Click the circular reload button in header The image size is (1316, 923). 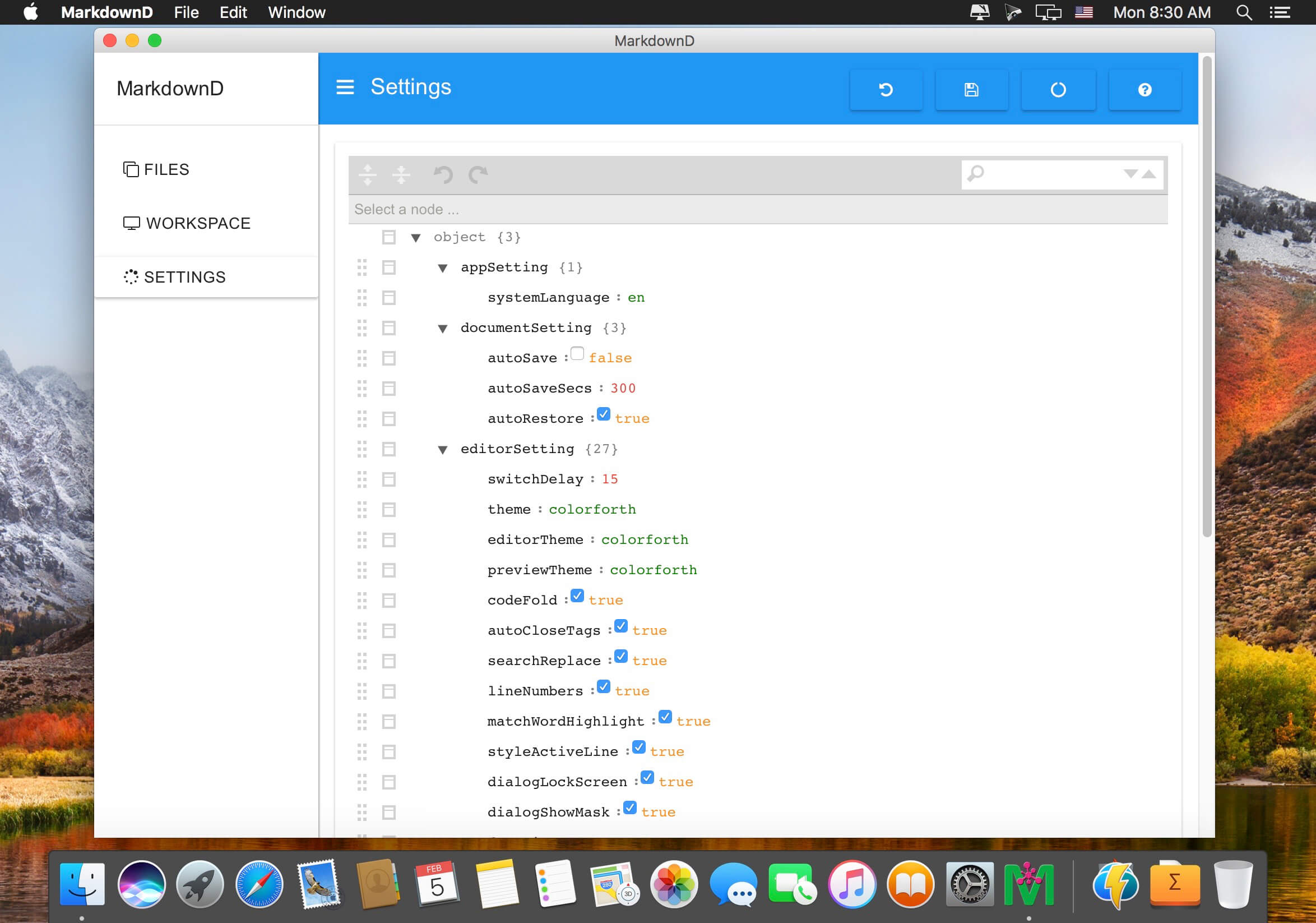[1058, 89]
